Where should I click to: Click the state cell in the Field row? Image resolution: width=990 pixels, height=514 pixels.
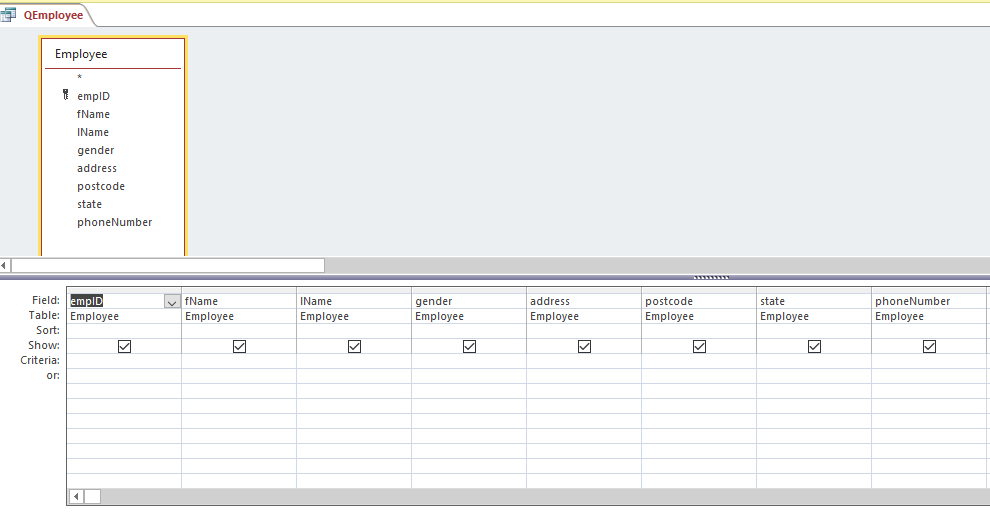click(x=814, y=301)
